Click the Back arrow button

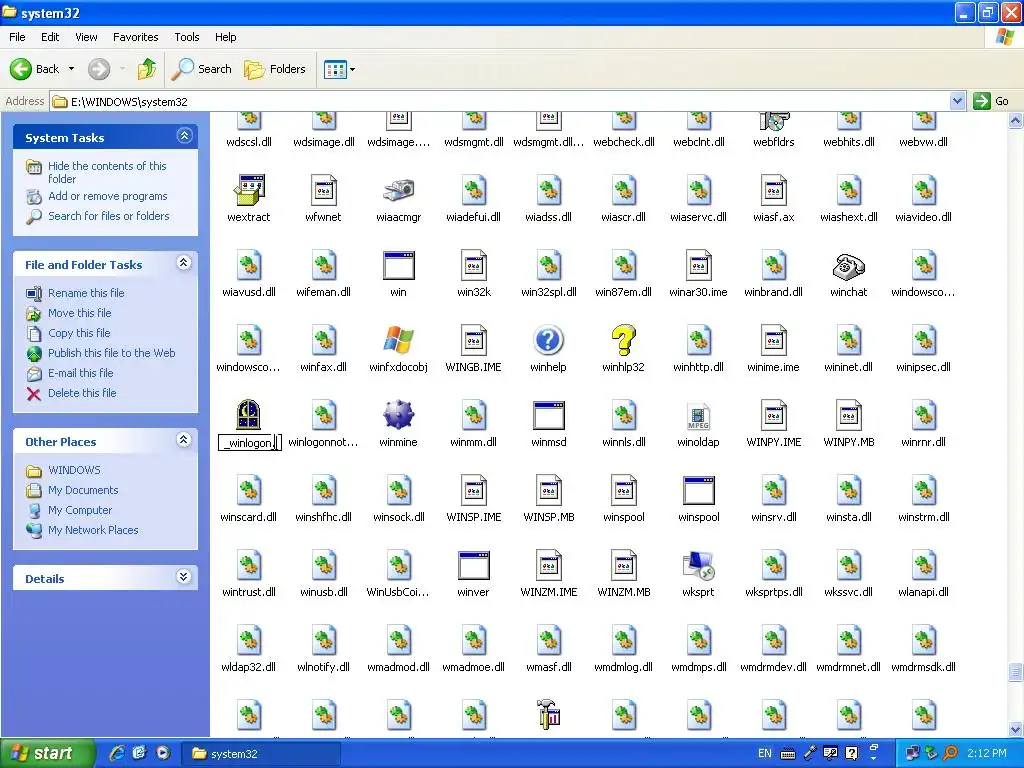(35, 69)
